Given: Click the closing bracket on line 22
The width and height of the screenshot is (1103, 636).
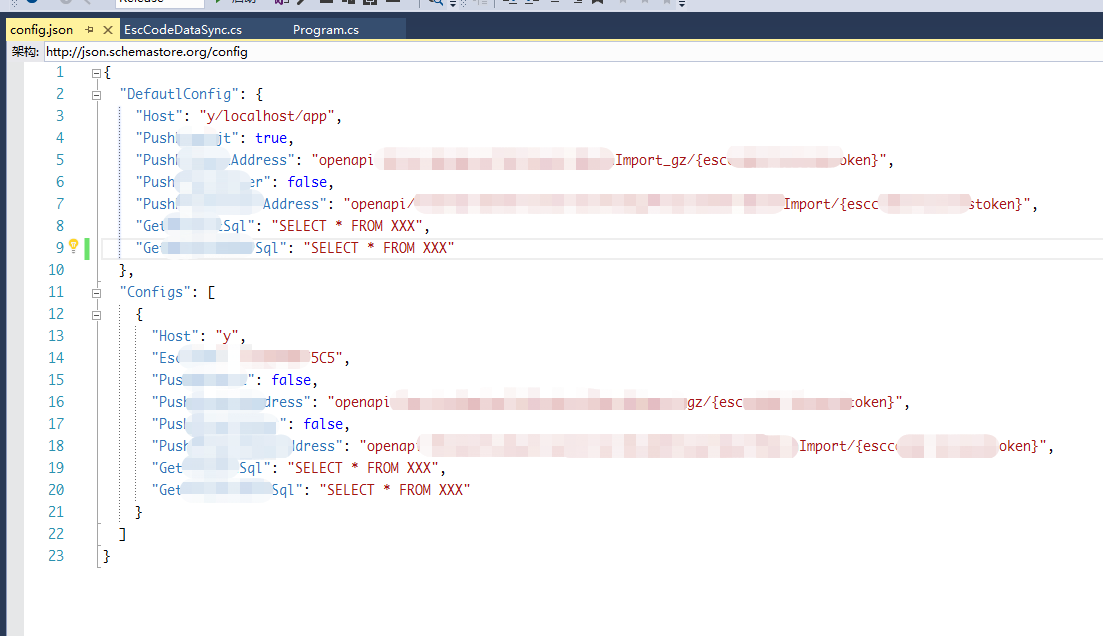Looking at the screenshot, I should tap(122, 534).
